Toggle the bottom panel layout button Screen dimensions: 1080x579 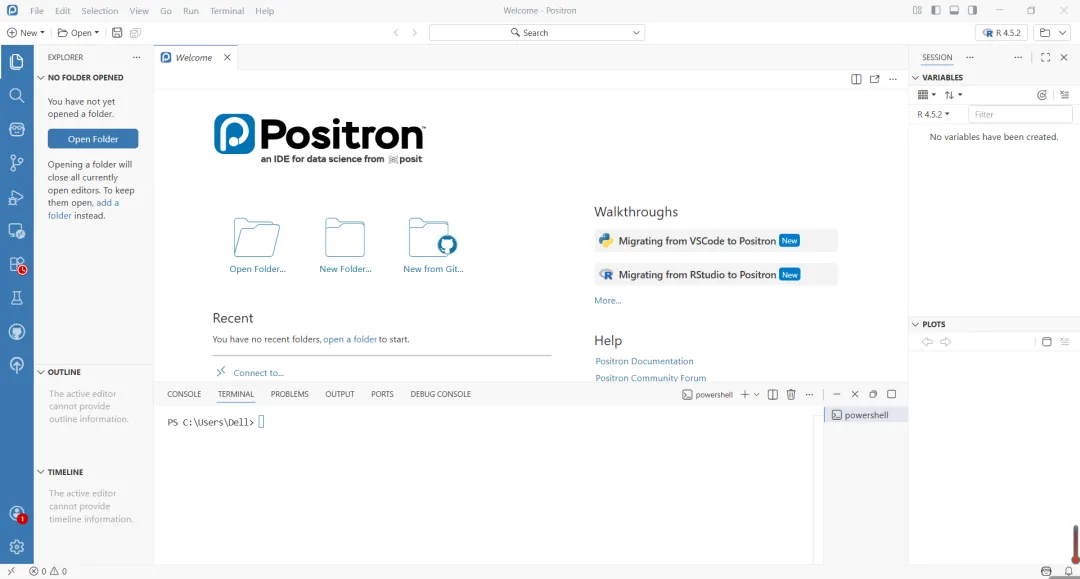(x=954, y=10)
